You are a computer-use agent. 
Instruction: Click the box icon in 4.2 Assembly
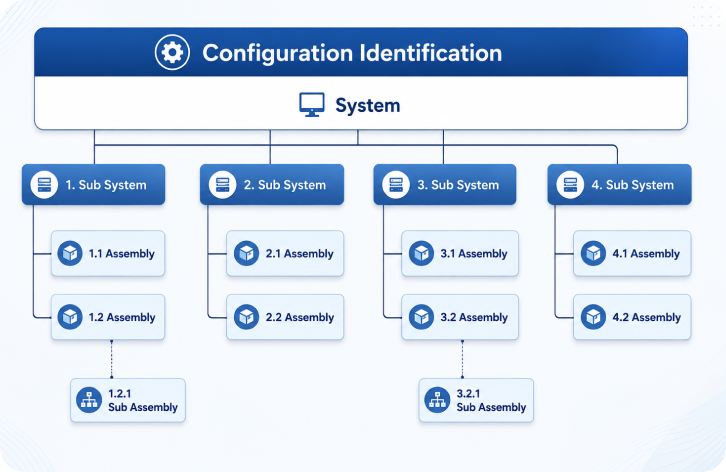point(593,317)
